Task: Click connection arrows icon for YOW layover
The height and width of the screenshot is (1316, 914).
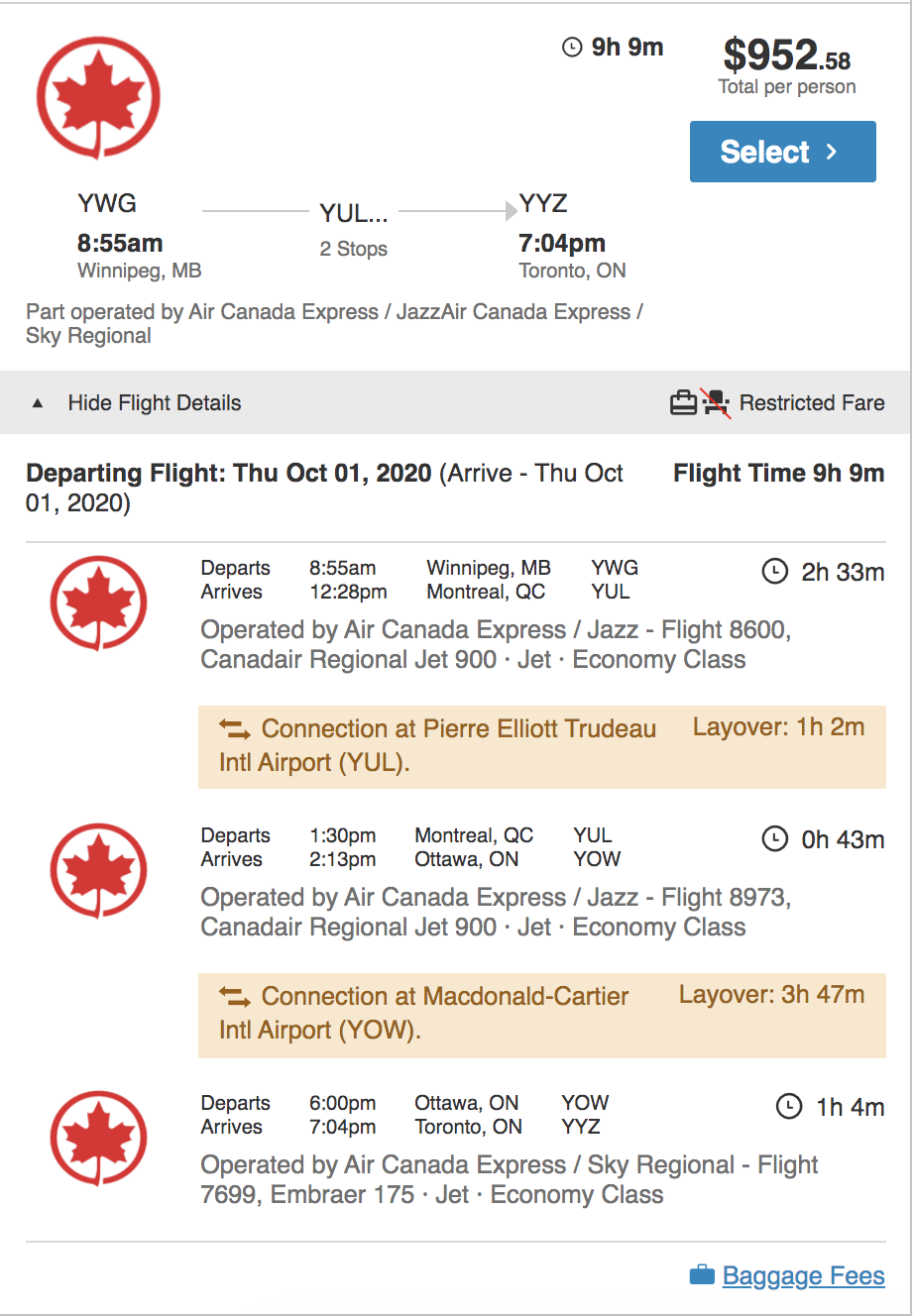Action: (x=235, y=997)
